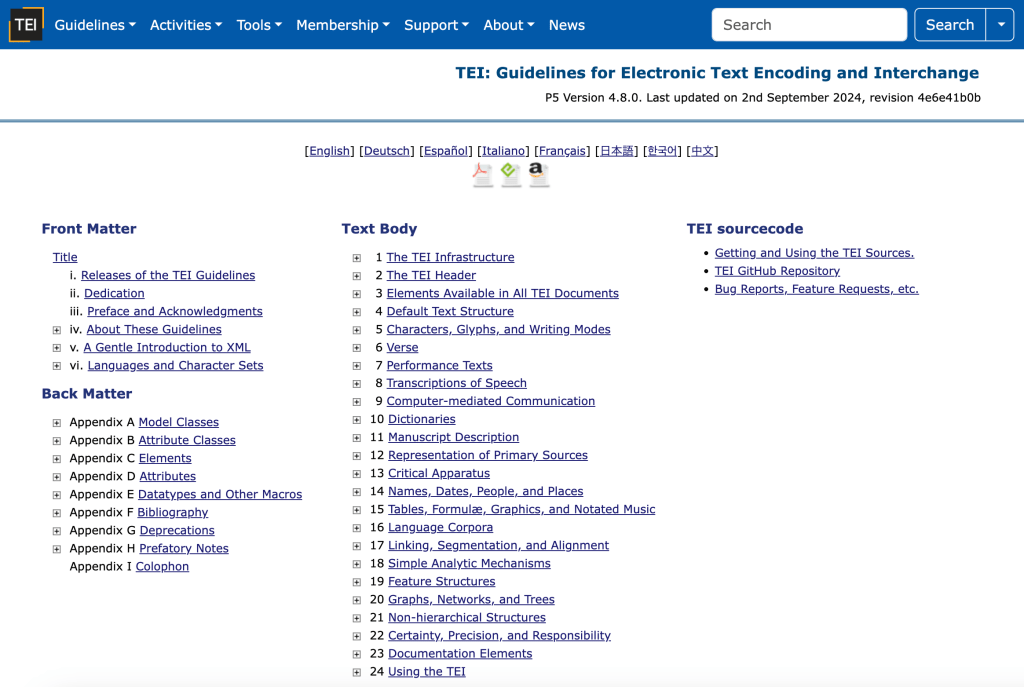Open the TEI GitHub Repository link
This screenshot has height=687, width=1024.
[777, 271]
